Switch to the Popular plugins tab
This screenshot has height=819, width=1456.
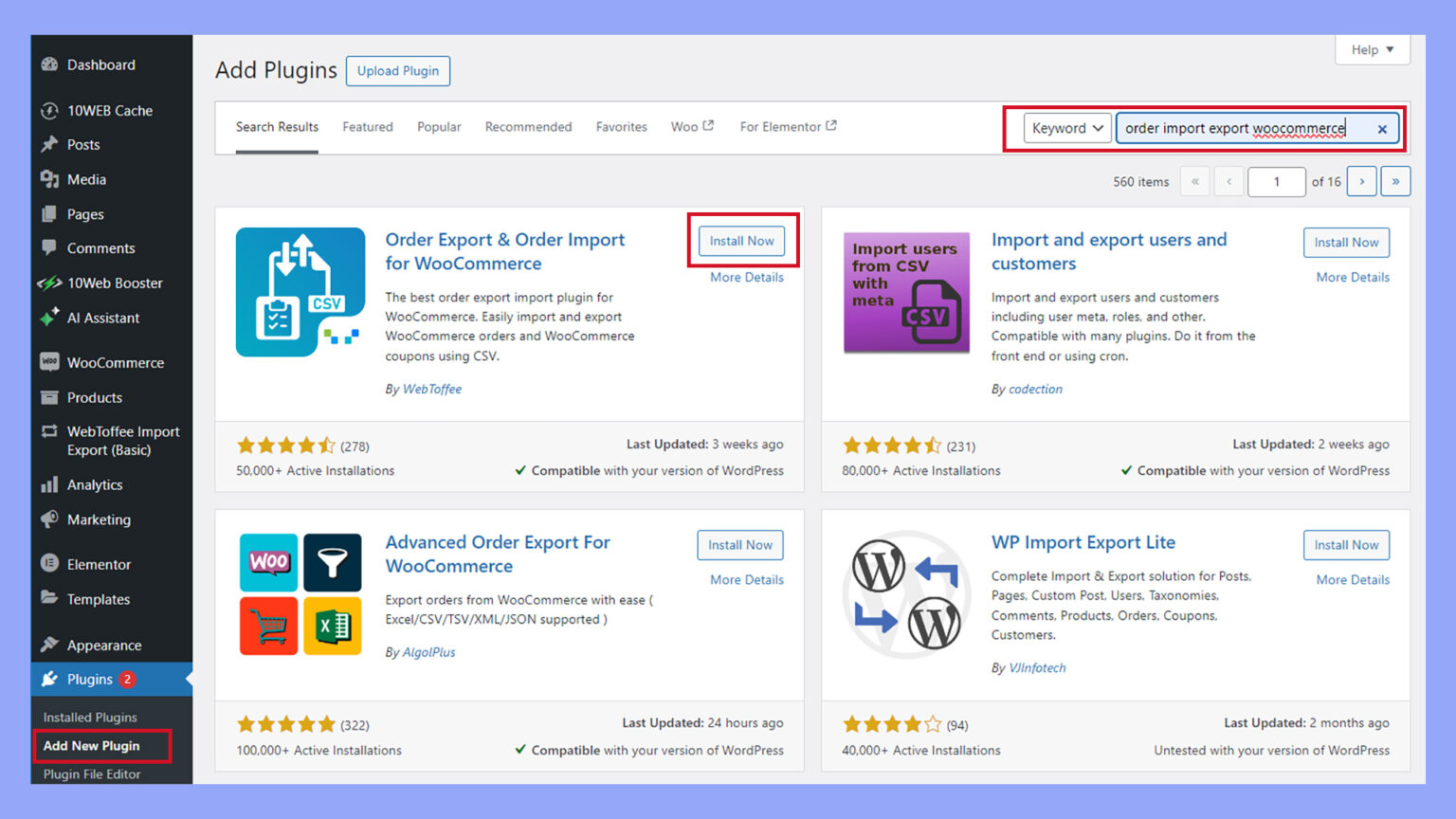(439, 126)
